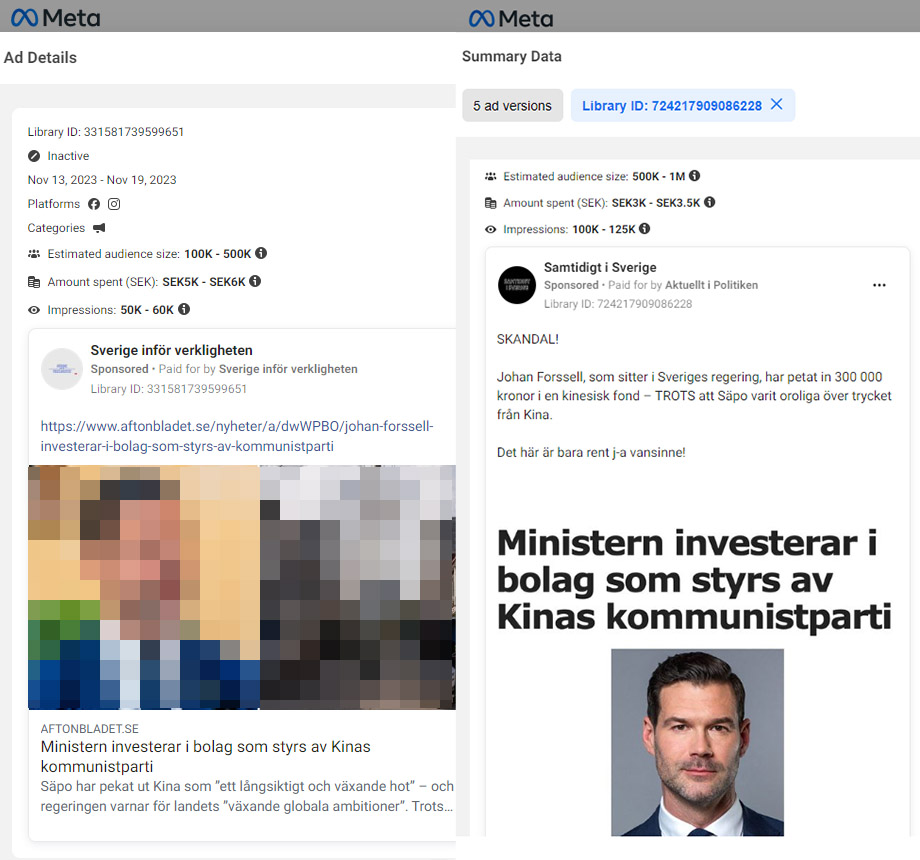Image resolution: width=920 pixels, height=860 pixels.
Task: Click info icon next to SEK5K - SEK6K
Action: tap(255, 282)
